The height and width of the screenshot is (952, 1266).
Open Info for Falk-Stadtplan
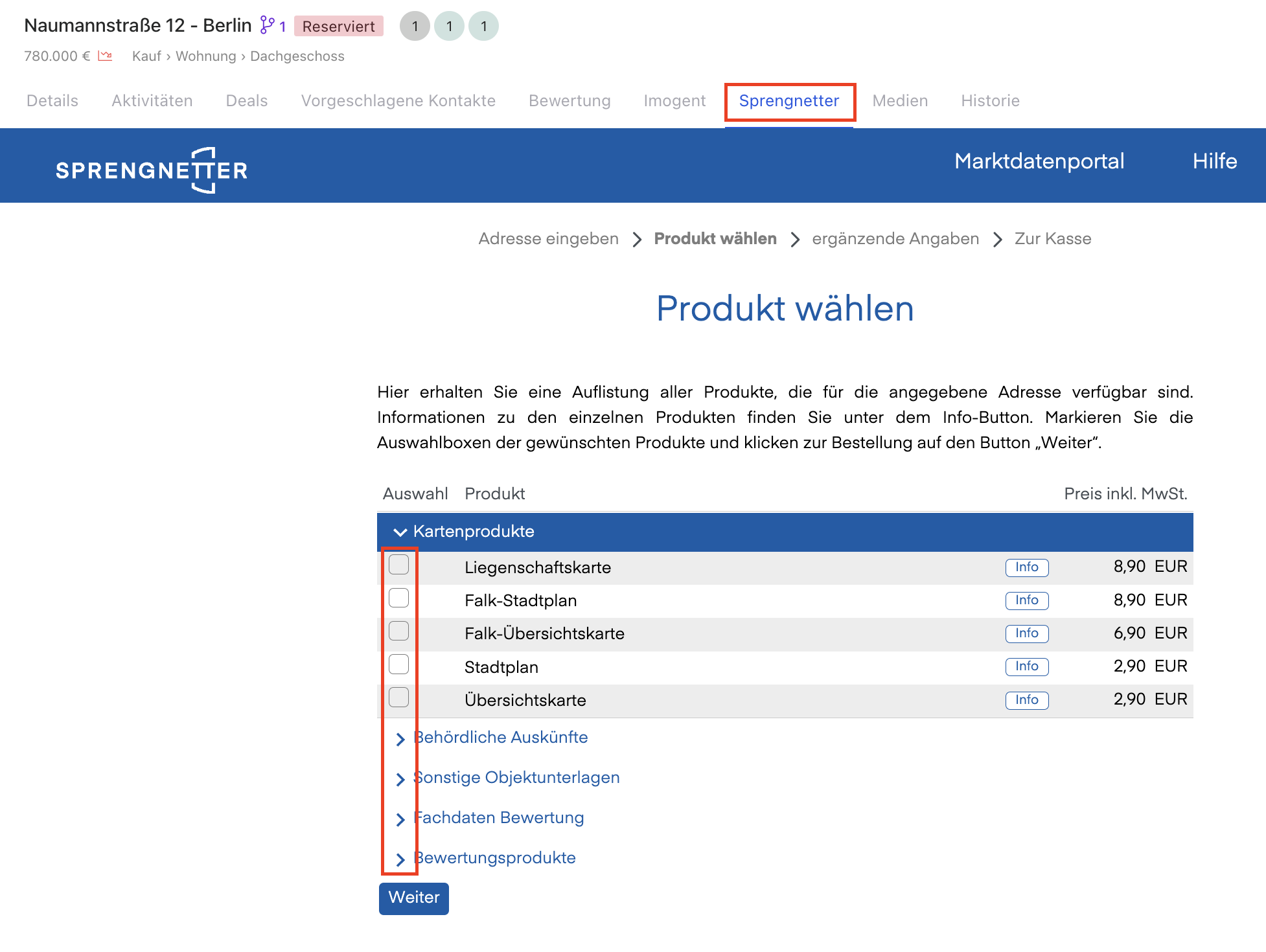1026,600
